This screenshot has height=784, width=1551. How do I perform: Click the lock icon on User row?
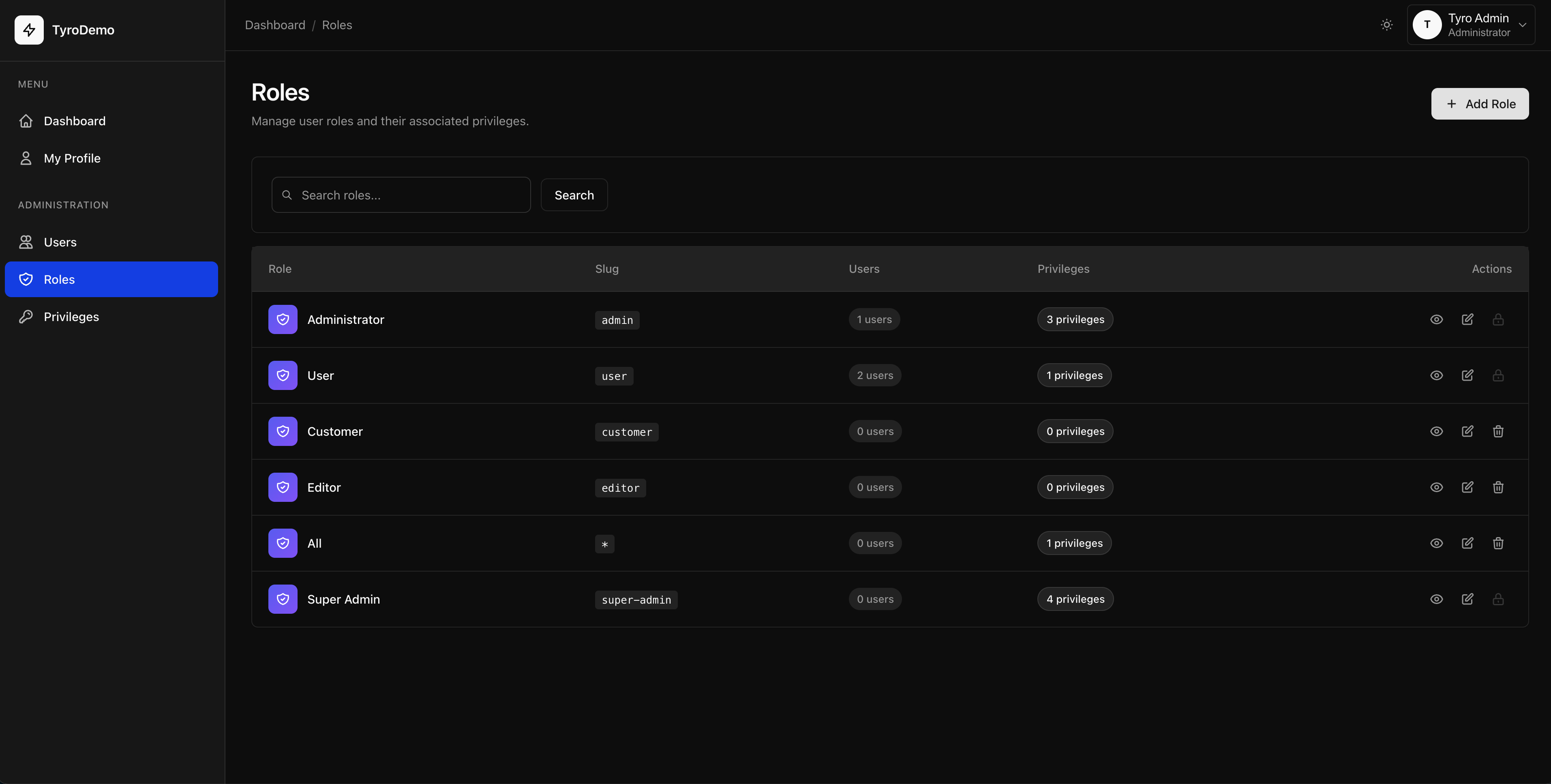tap(1498, 375)
